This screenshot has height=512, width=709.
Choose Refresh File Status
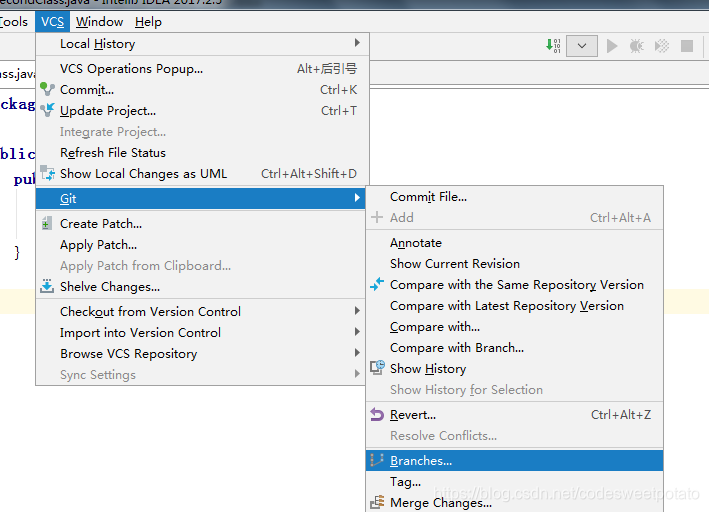(202, 153)
